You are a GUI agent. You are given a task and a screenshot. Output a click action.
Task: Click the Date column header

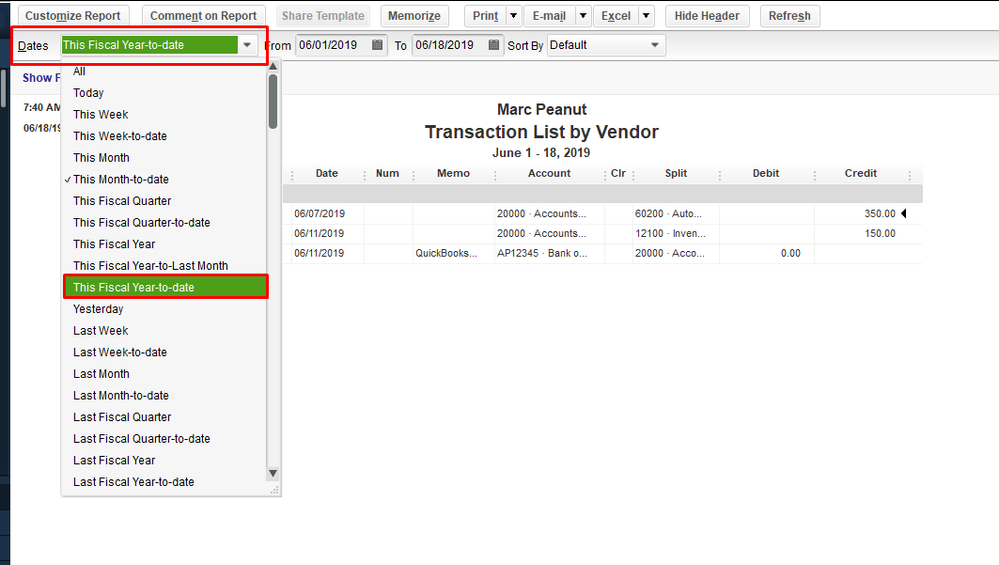point(327,173)
